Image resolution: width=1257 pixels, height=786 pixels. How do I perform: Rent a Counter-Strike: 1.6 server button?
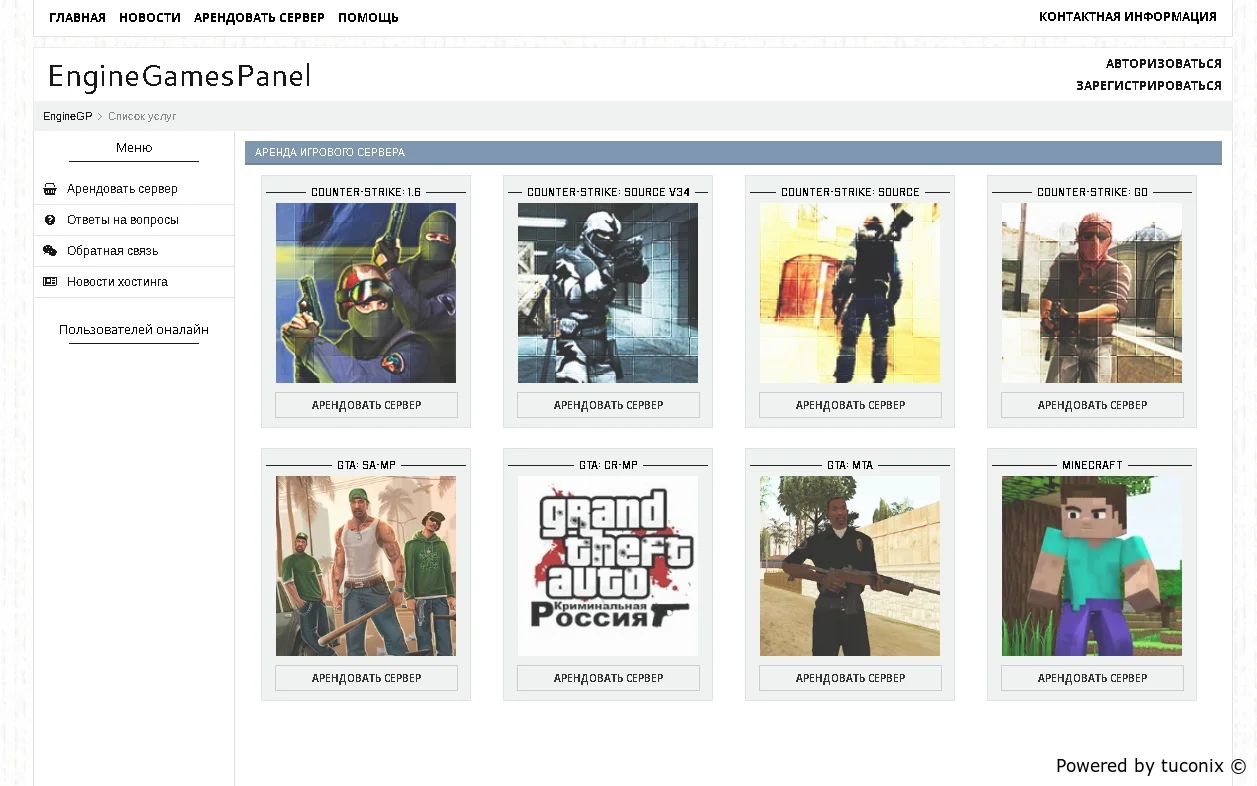click(x=366, y=405)
